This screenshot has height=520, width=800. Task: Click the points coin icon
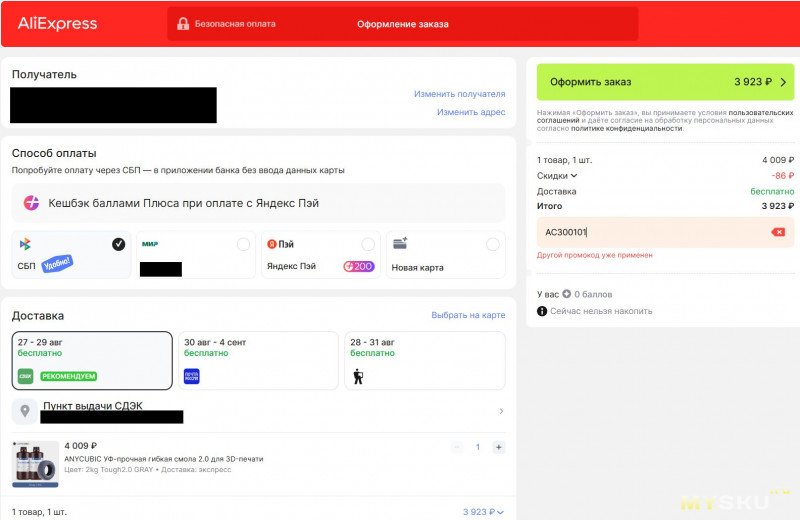coord(567,294)
